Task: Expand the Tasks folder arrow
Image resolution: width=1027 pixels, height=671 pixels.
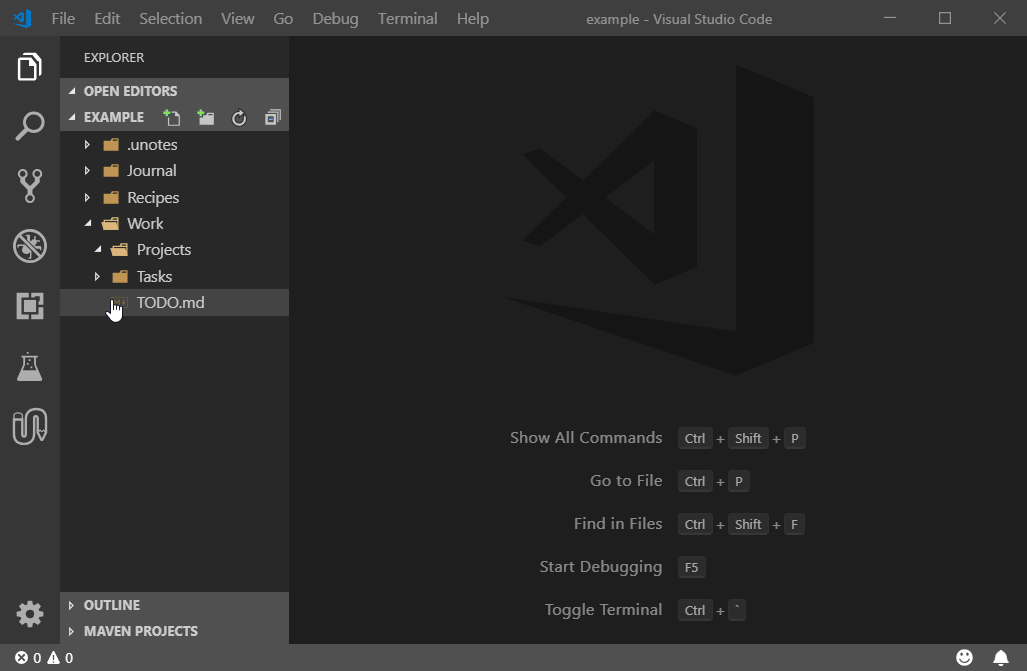Action: 97,277
